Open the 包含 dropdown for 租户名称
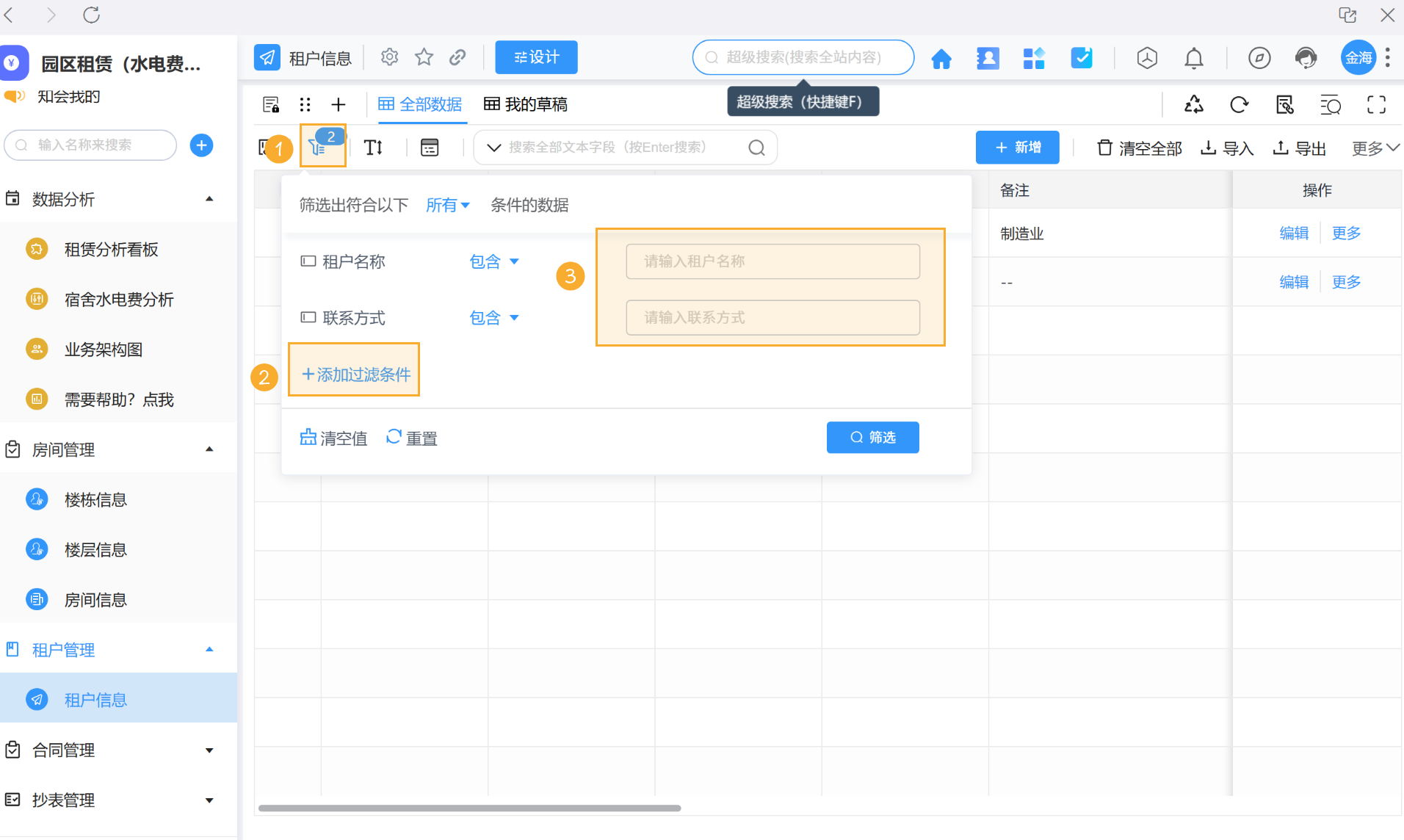The image size is (1404, 840). [x=493, y=261]
